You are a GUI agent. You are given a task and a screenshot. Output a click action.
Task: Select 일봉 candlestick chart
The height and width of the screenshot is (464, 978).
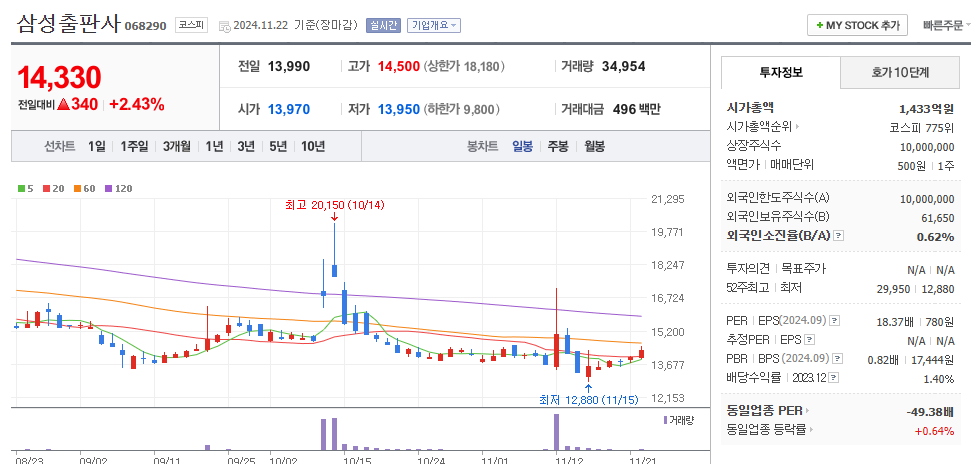[522, 147]
